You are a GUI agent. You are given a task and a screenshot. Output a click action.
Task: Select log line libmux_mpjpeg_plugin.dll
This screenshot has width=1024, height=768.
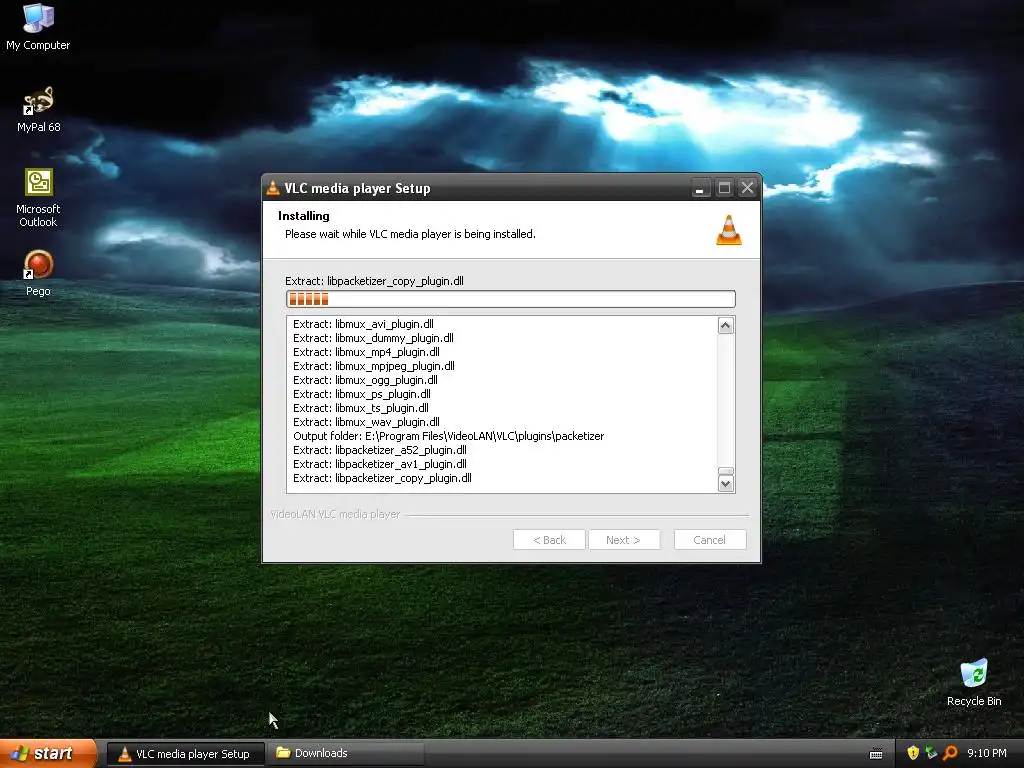(x=374, y=366)
